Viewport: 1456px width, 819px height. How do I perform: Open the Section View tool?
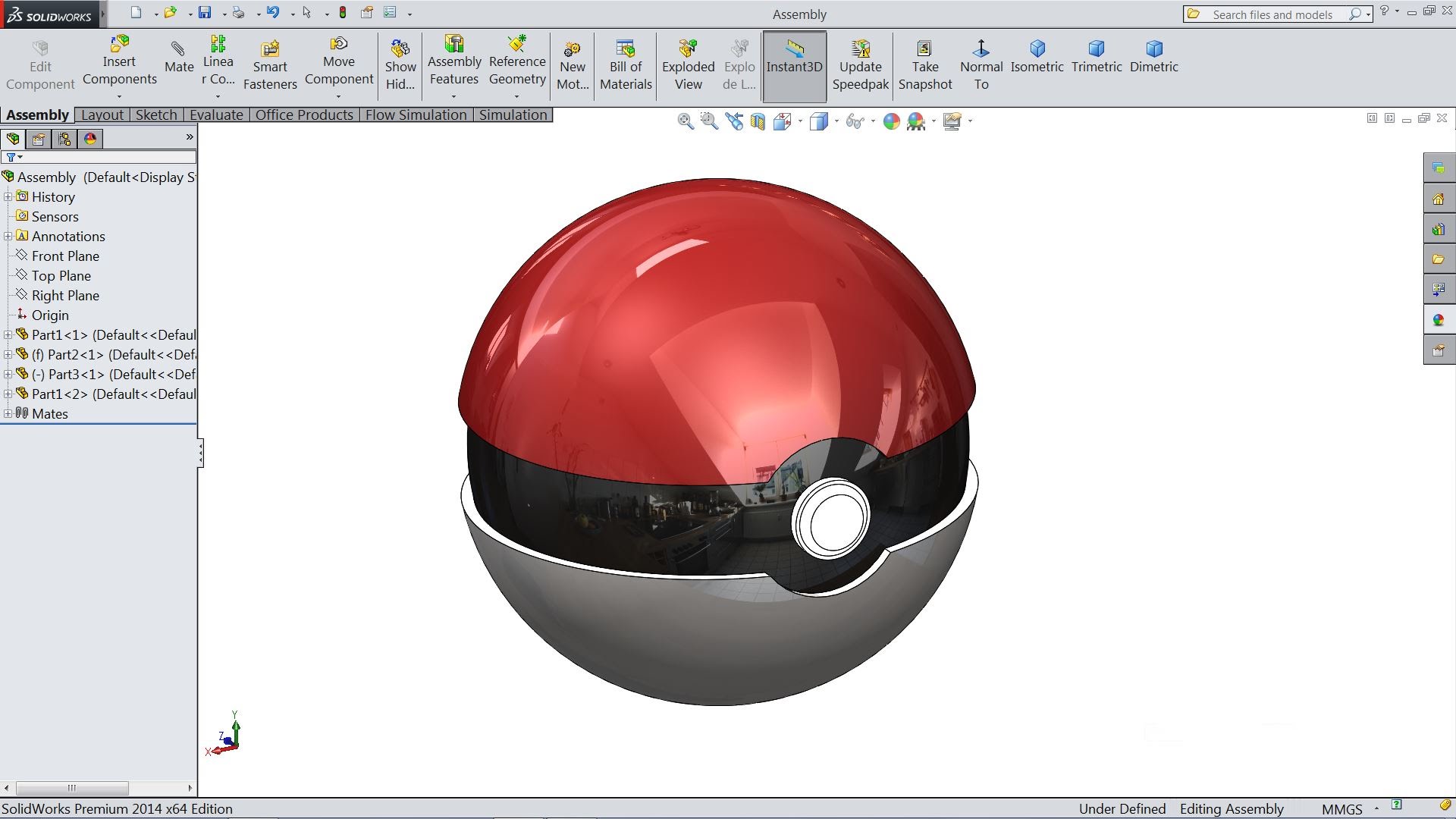pyautogui.click(x=757, y=121)
